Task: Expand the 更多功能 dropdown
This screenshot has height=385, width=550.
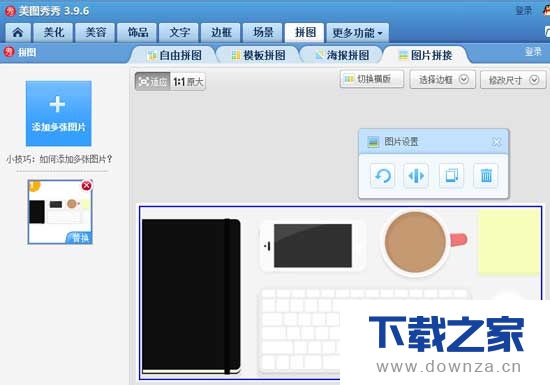Action: pos(357,33)
